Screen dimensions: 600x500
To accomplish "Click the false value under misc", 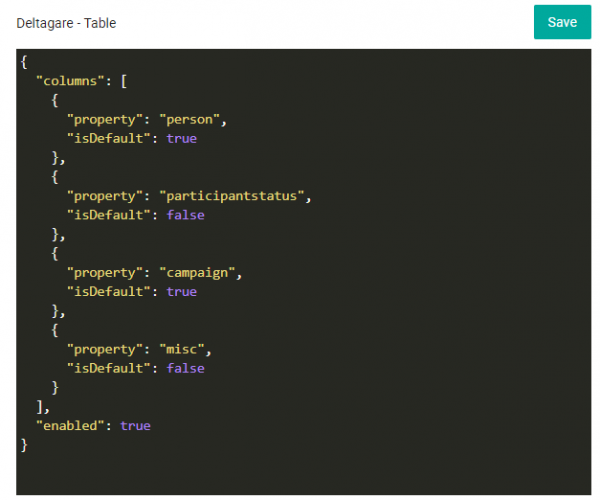I will coord(185,368).
